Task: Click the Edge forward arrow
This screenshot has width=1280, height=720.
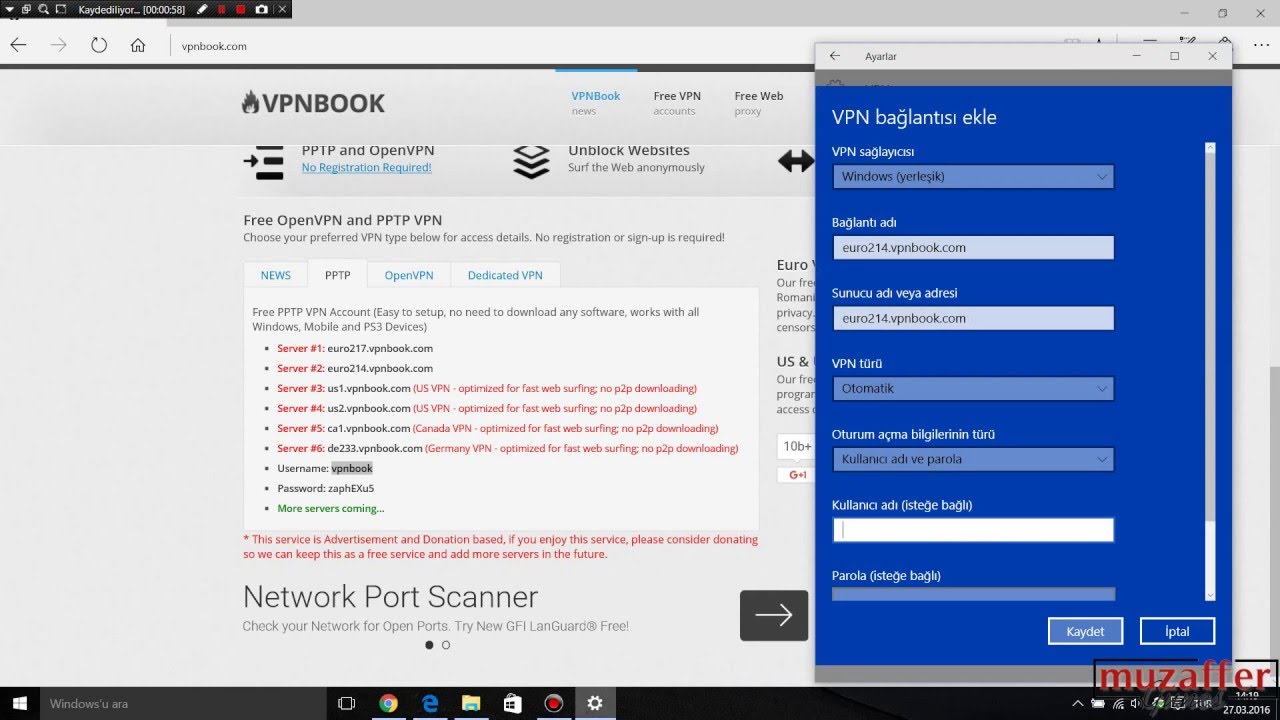Action: tap(59, 45)
